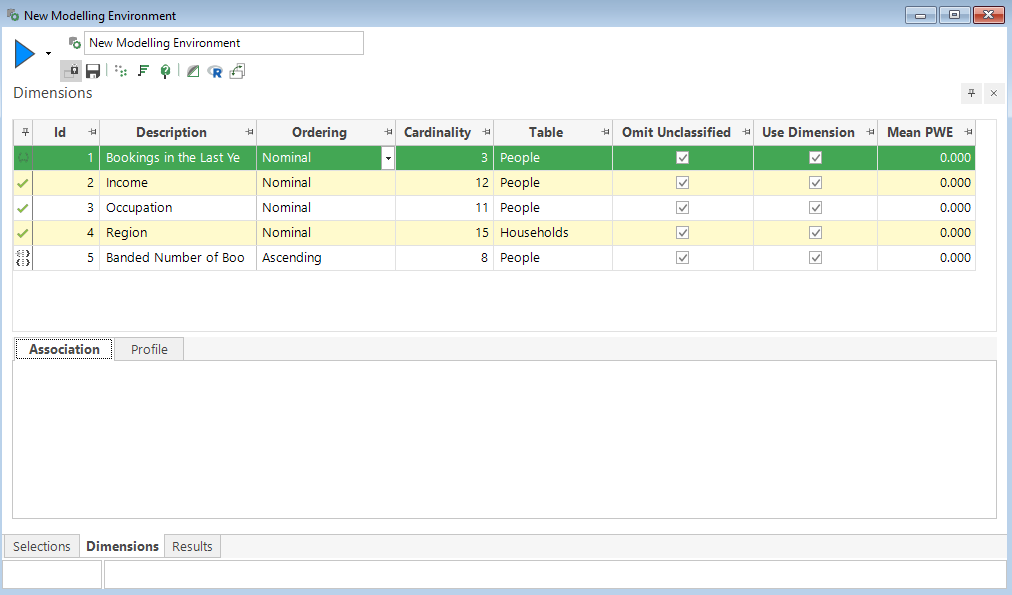Click the green tick status icon for Occupation

[x=23, y=208]
